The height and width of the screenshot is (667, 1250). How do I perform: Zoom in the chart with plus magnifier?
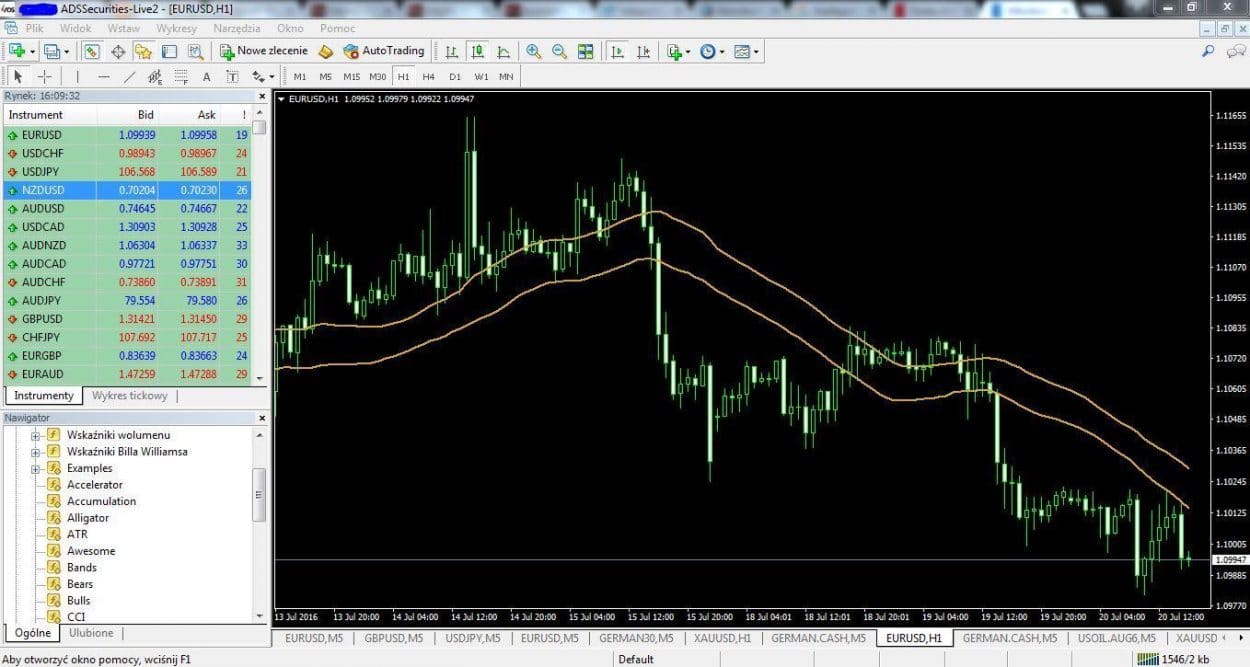click(x=534, y=51)
